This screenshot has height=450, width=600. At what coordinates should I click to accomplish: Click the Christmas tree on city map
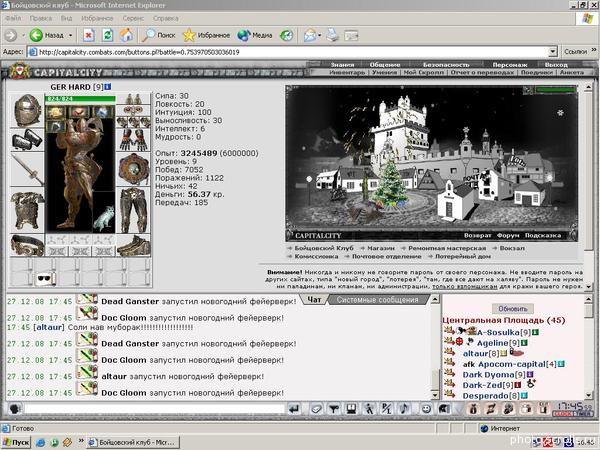389,184
